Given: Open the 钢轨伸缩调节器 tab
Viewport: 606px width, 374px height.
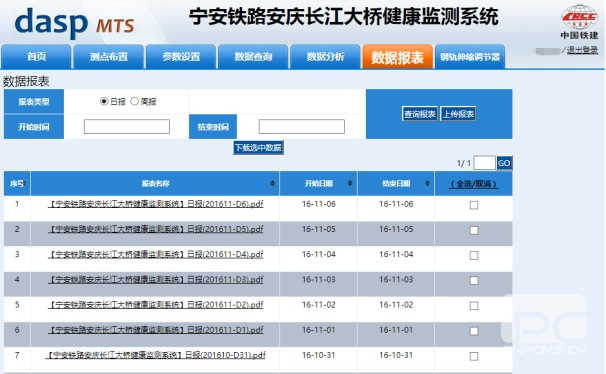Looking at the screenshot, I should [470, 56].
